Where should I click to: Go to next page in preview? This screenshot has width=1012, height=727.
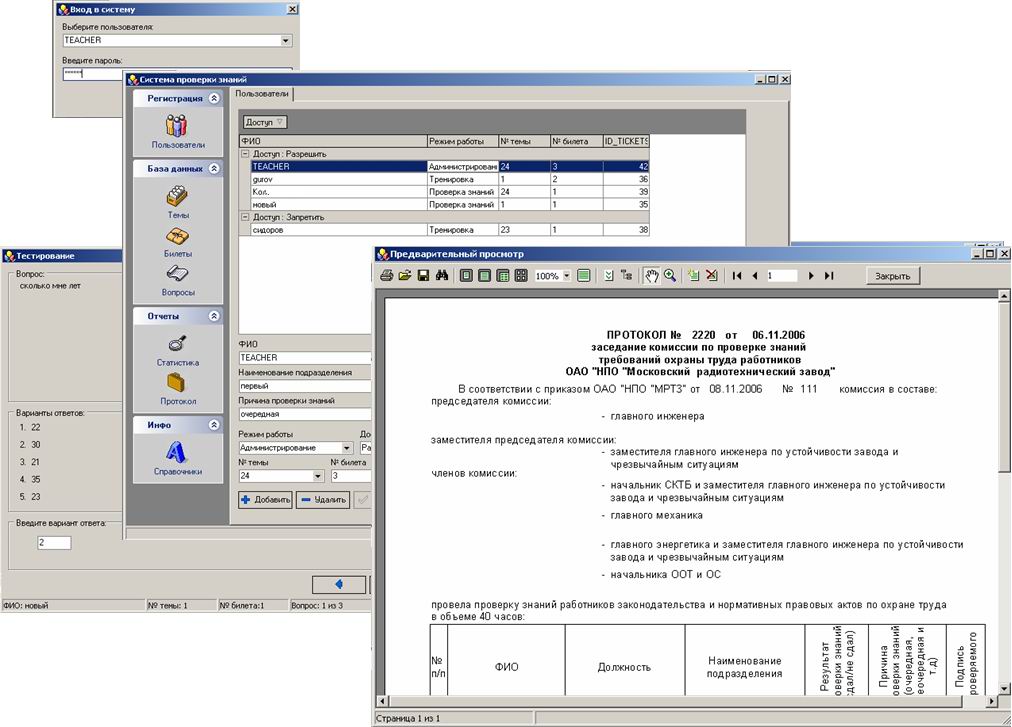point(811,276)
